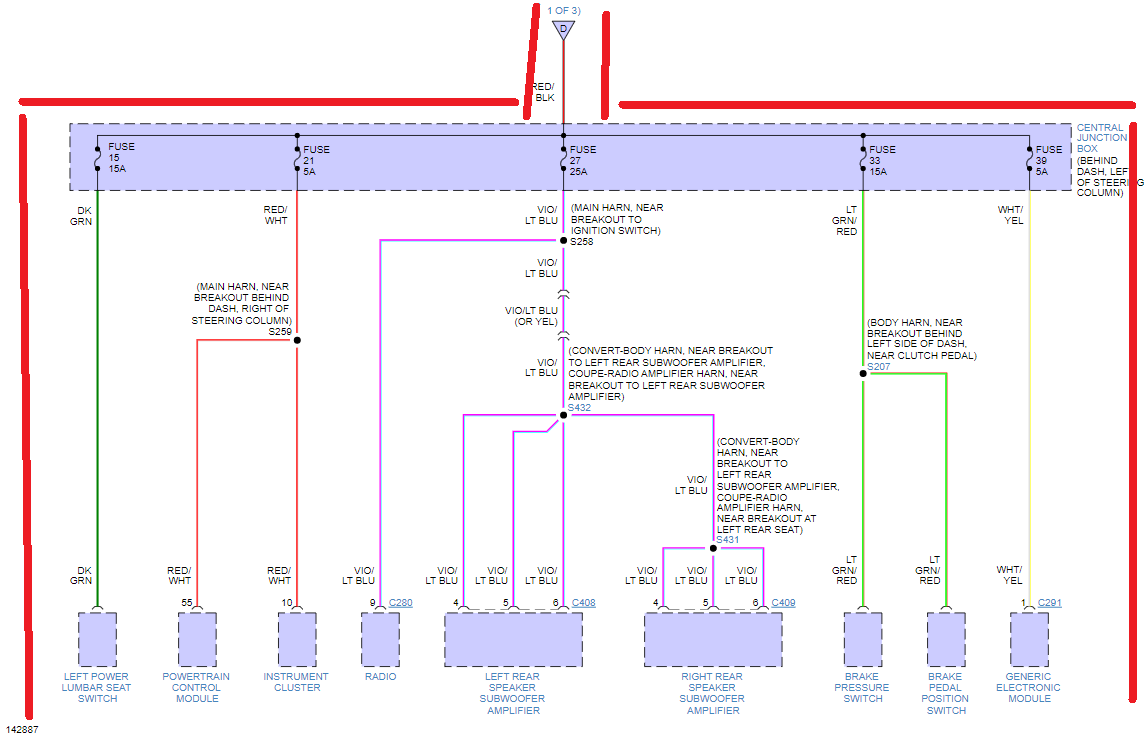Viewport: 1145px width, 736px height.
Task: Click the Fuse 33 15A symbol
Action: coord(862,160)
